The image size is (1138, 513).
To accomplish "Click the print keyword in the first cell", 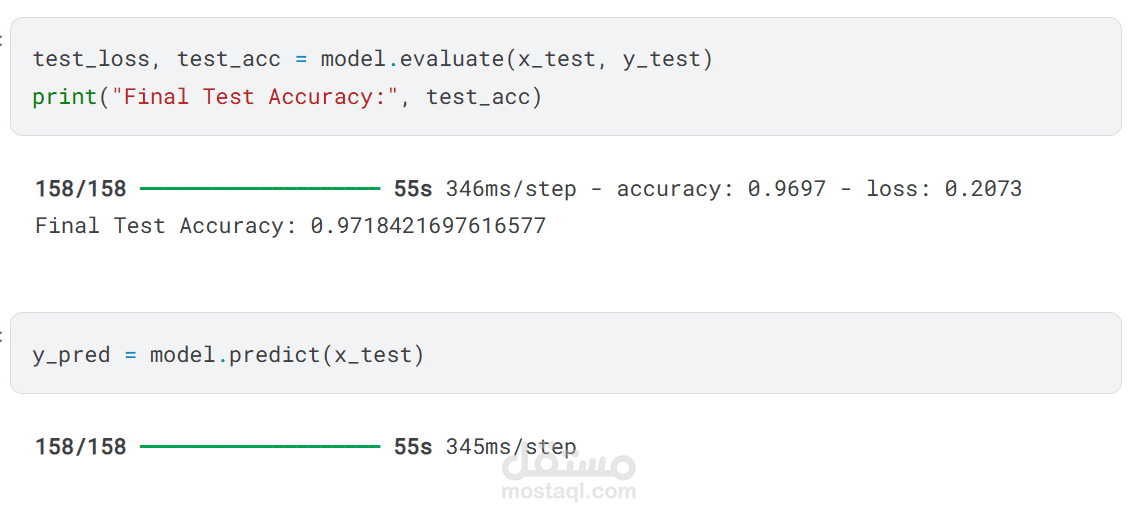I will click(65, 97).
